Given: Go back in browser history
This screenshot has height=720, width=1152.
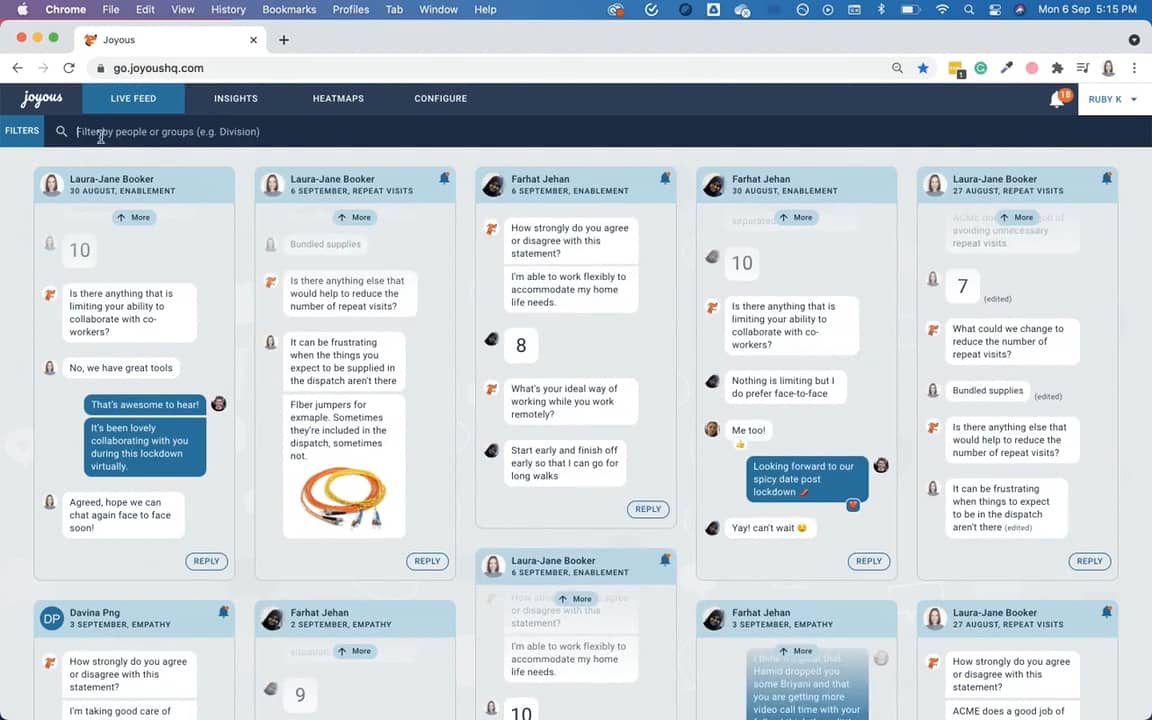Looking at the screenshot, I should 18,68.
